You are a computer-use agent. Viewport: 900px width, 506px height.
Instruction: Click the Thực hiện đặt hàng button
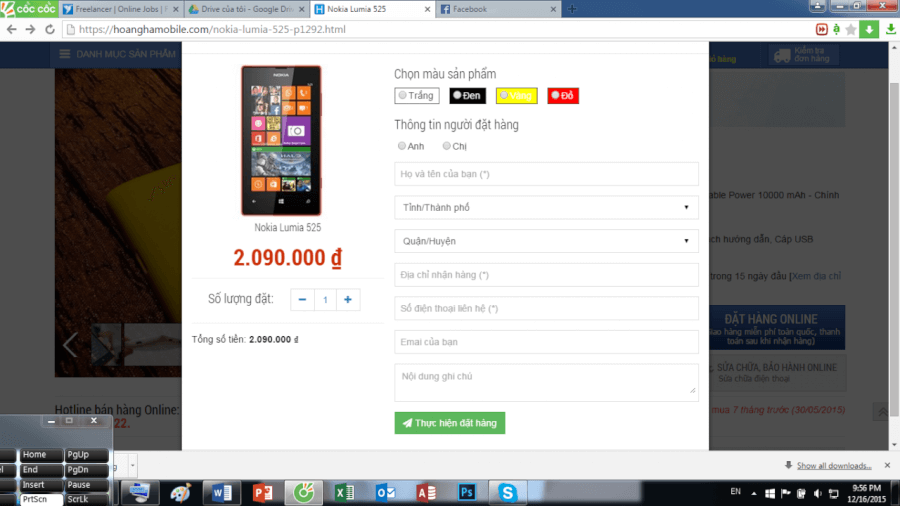[449, 423]
